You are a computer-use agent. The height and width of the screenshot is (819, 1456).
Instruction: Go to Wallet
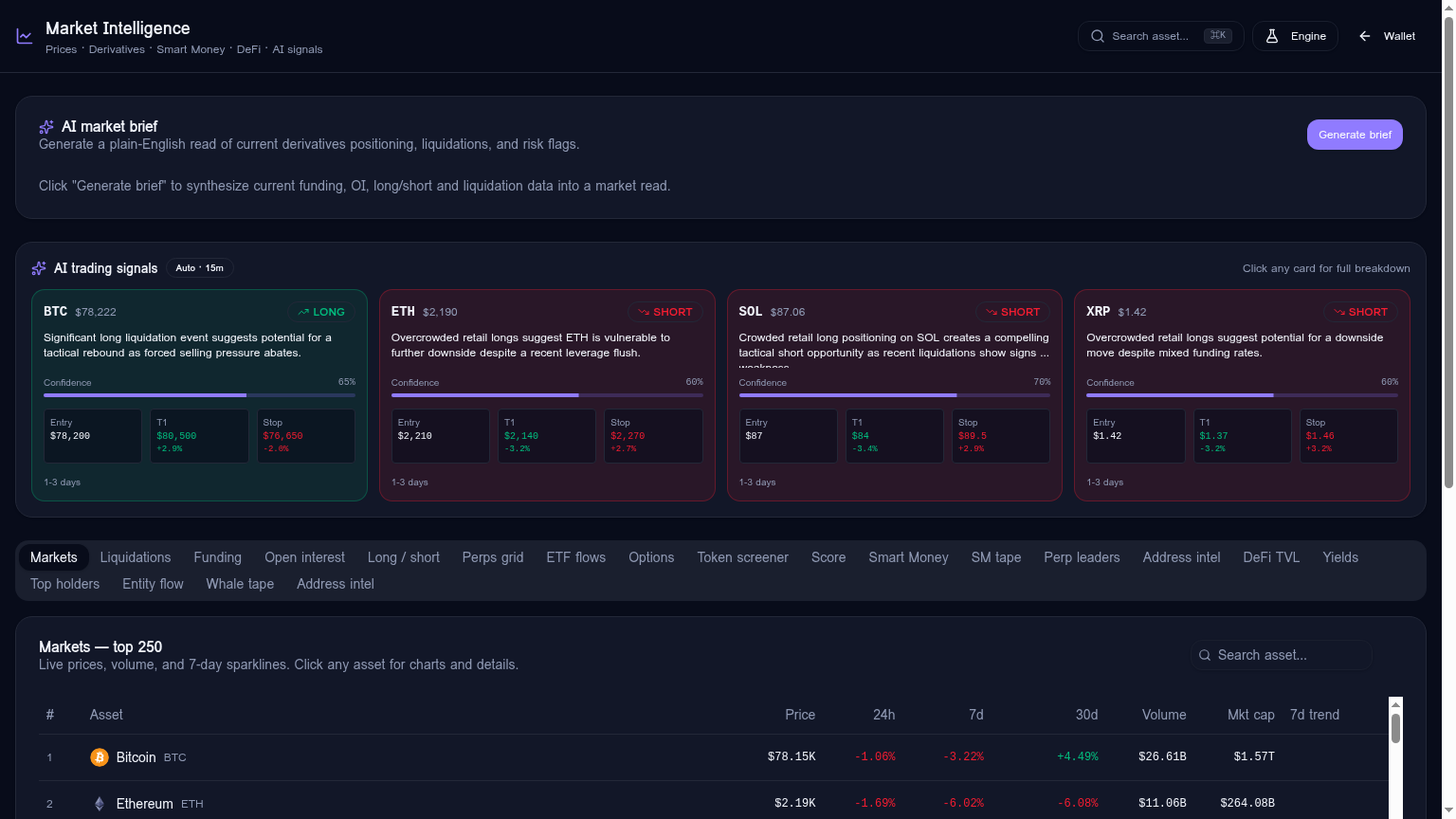pyautogui.click(x=1388, y=36)
